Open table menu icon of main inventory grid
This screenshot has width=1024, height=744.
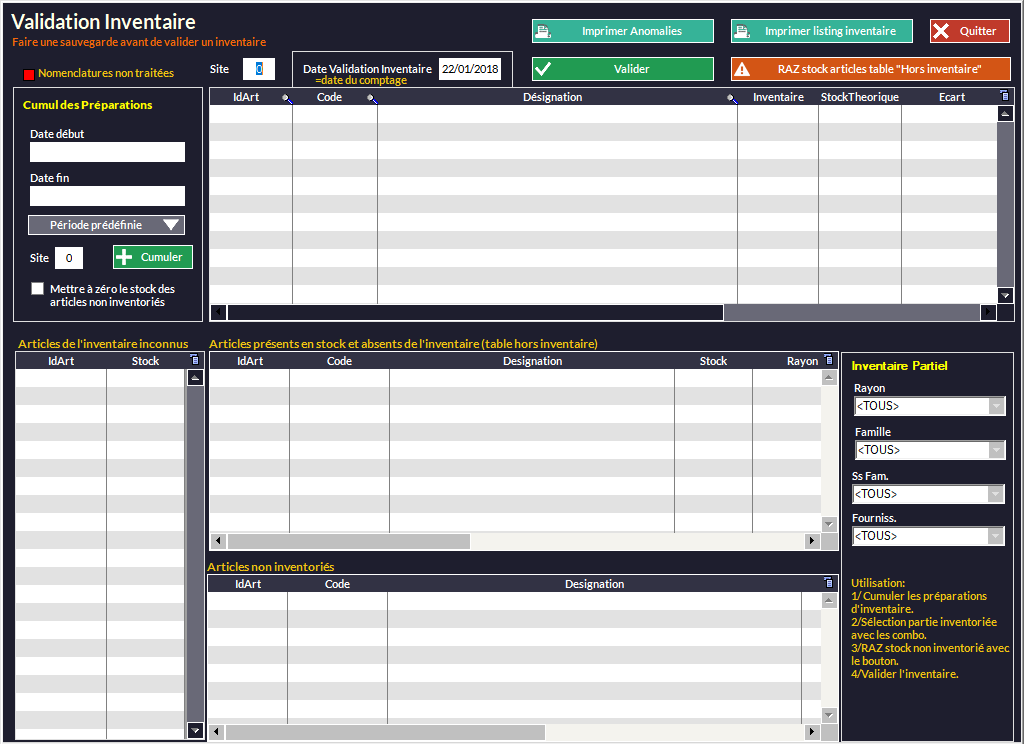tap(1005, 96)
